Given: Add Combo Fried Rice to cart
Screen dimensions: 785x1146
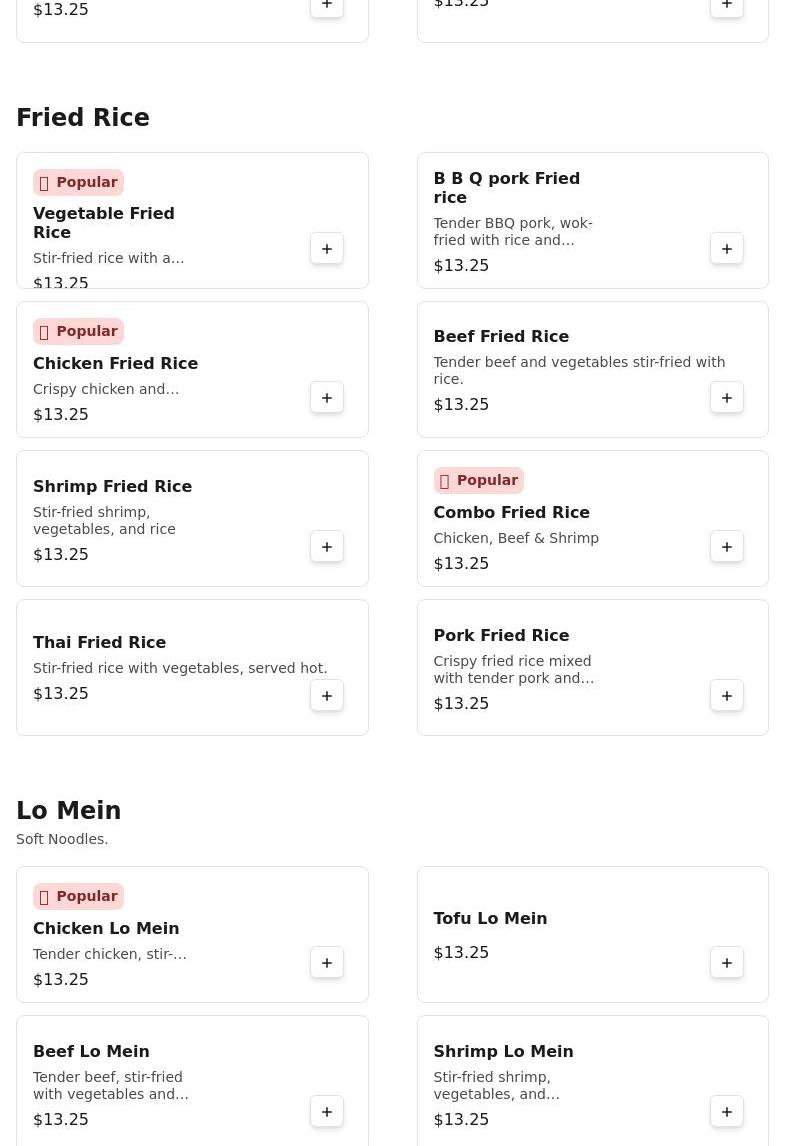Looking at the screenshot, I should [x=727, y=547].
